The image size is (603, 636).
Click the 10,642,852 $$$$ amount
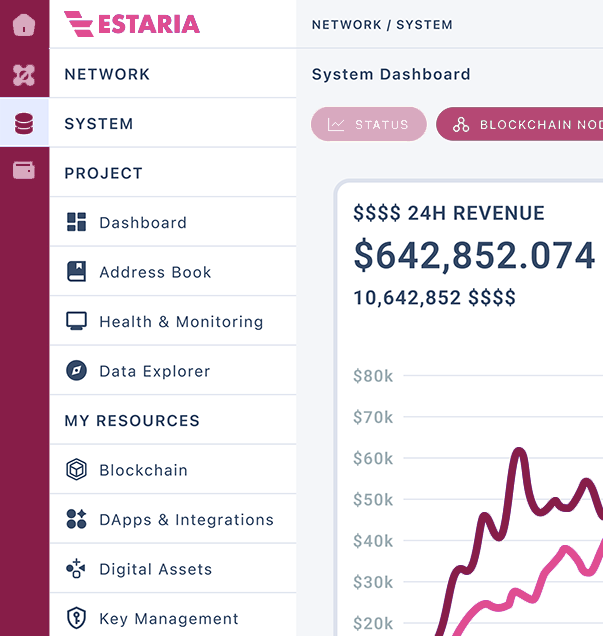click(x=434, y=298)
